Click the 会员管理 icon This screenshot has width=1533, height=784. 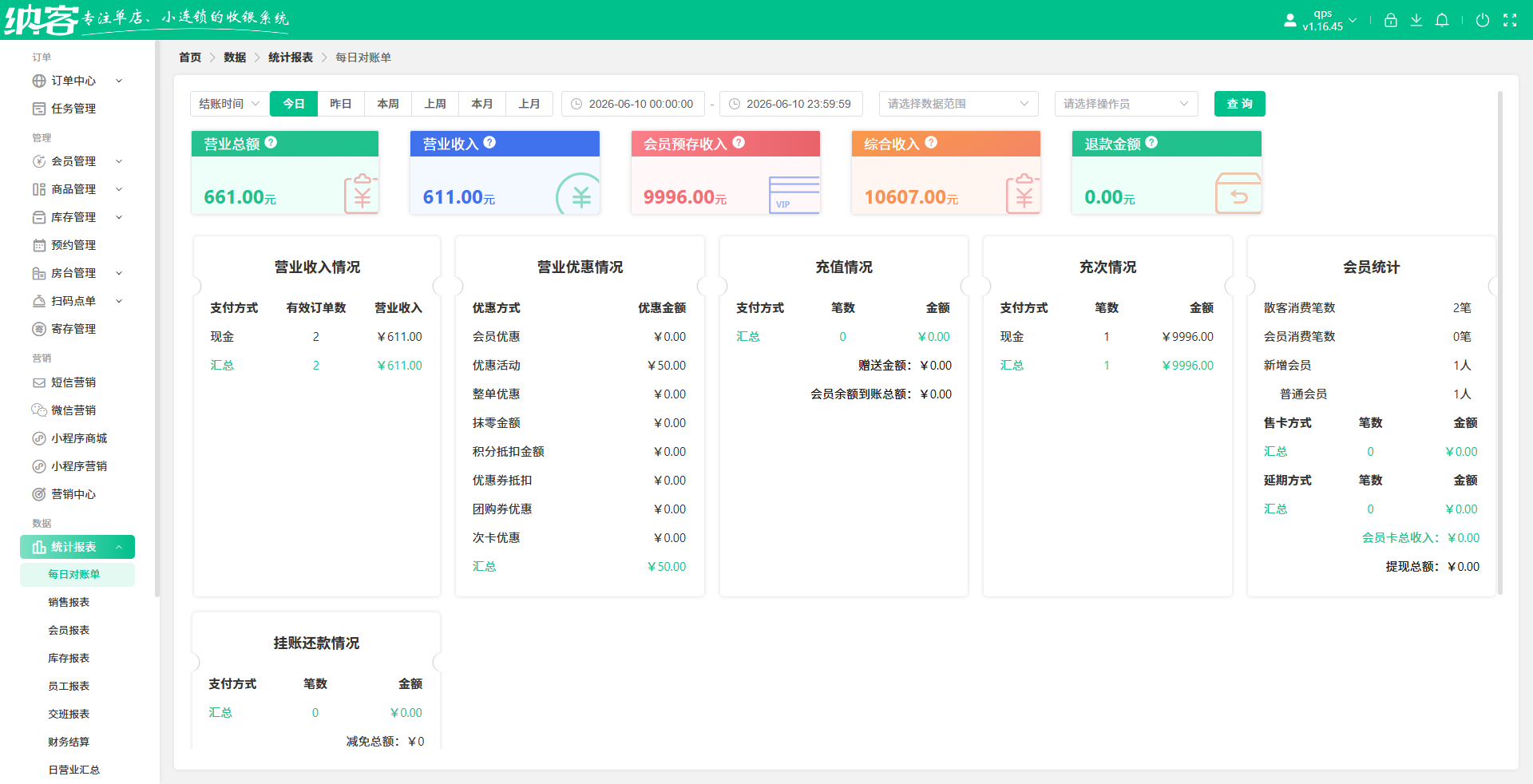click(x=38, y=161)
